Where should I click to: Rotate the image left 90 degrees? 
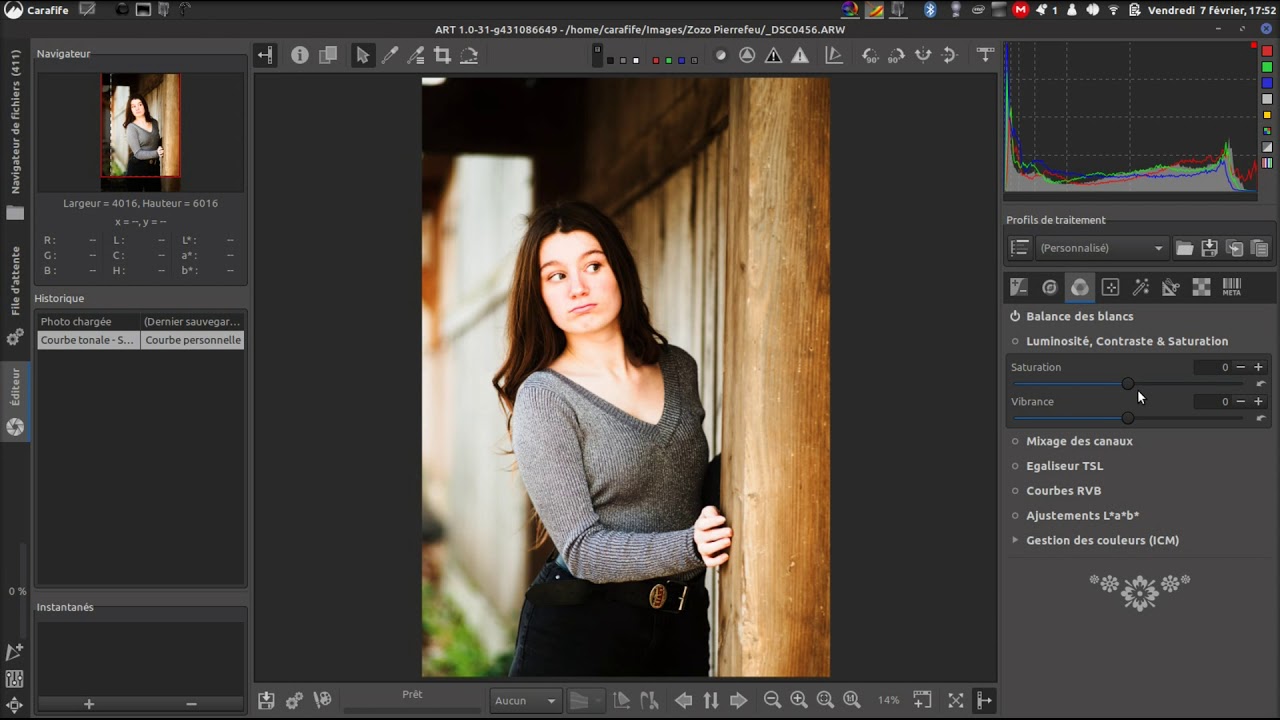coord(870,56)
